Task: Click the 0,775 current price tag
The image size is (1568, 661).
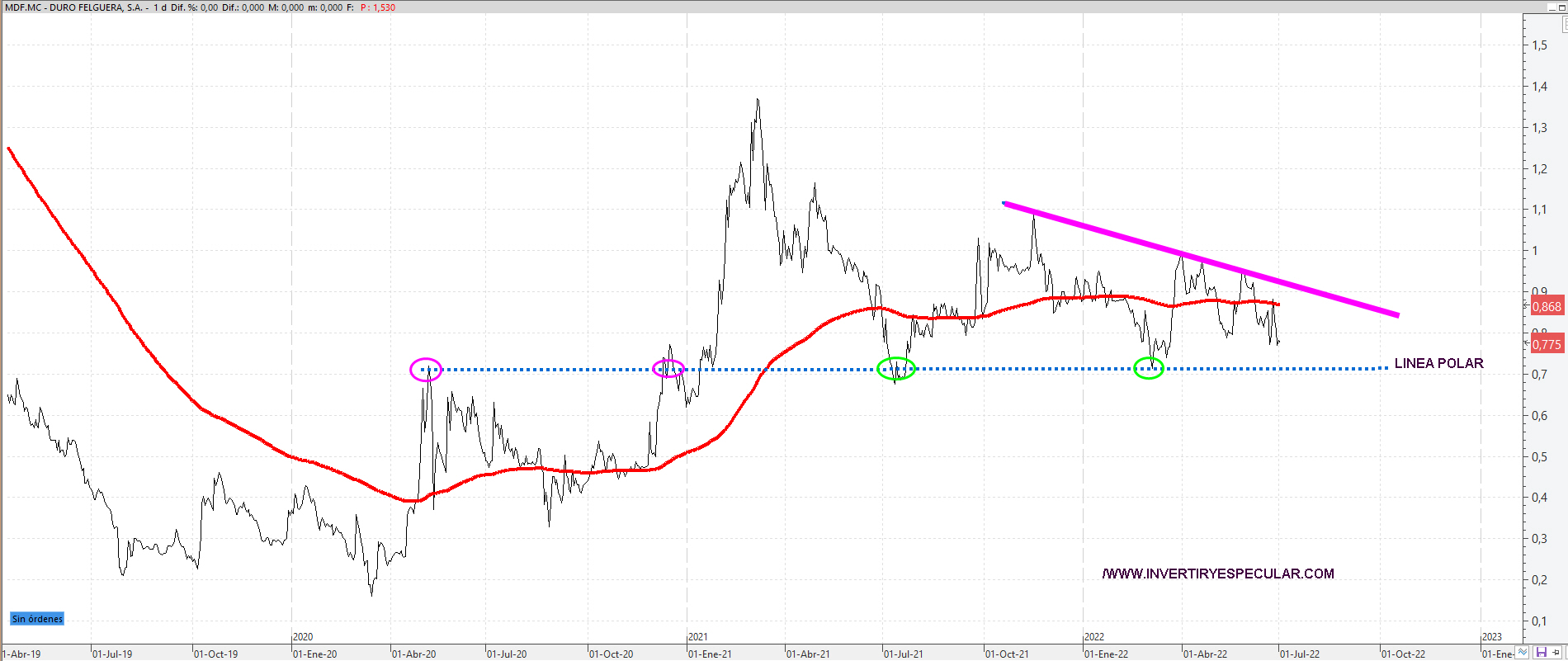Action: (x=1547, y=344)
